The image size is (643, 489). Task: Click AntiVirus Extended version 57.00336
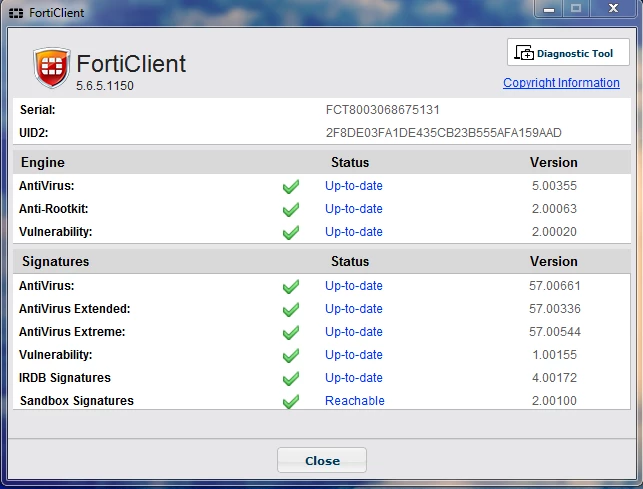tap(555, 308)
